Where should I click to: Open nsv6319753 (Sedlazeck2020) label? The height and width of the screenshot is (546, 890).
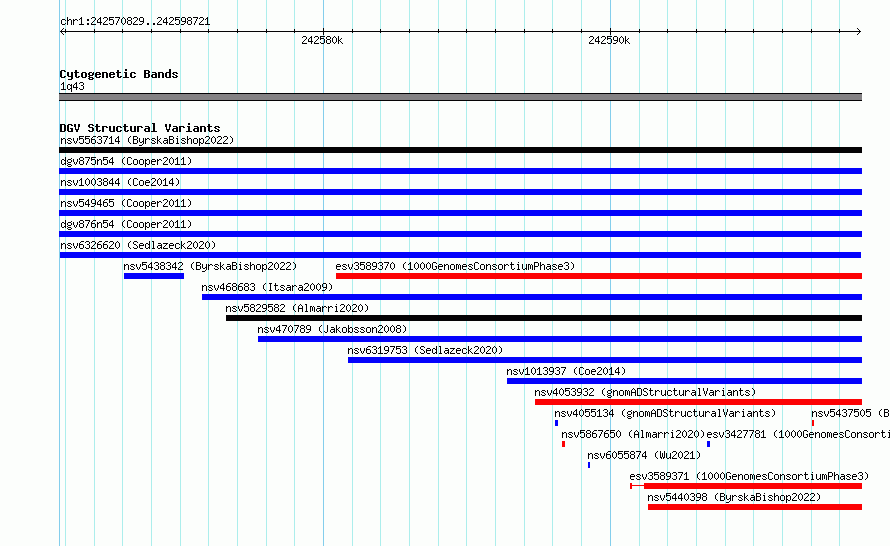tap(425, 350)
